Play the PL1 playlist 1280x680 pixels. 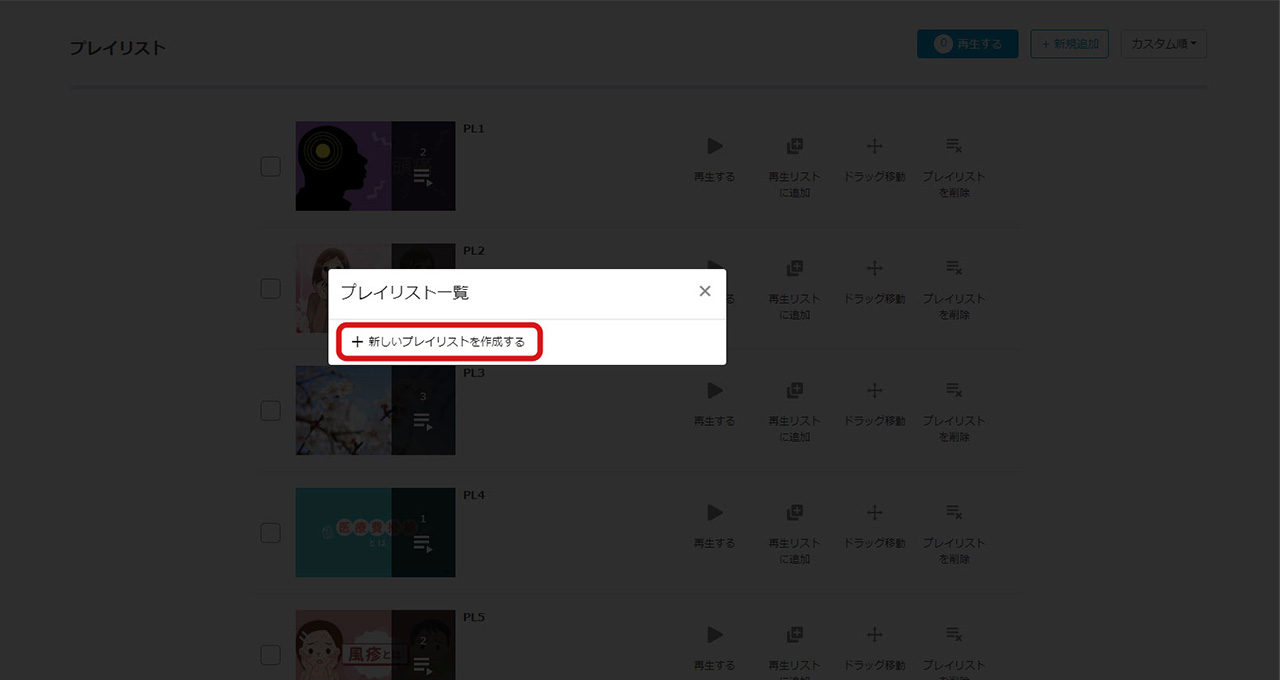pos(714,159)
